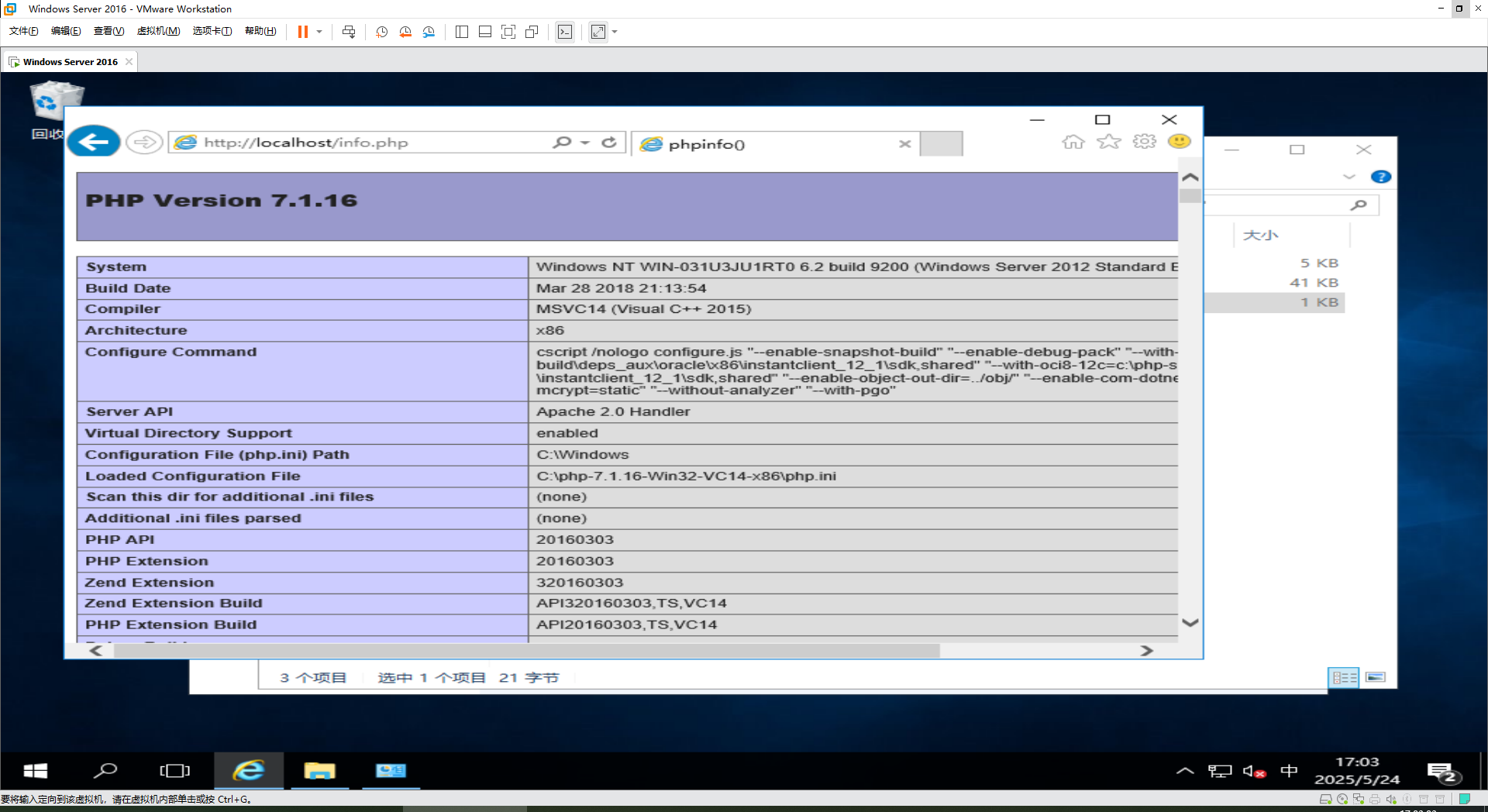Open IE tools gear menu
The height and width of the screenshot is (812, 1488).
coord(1145,142)
